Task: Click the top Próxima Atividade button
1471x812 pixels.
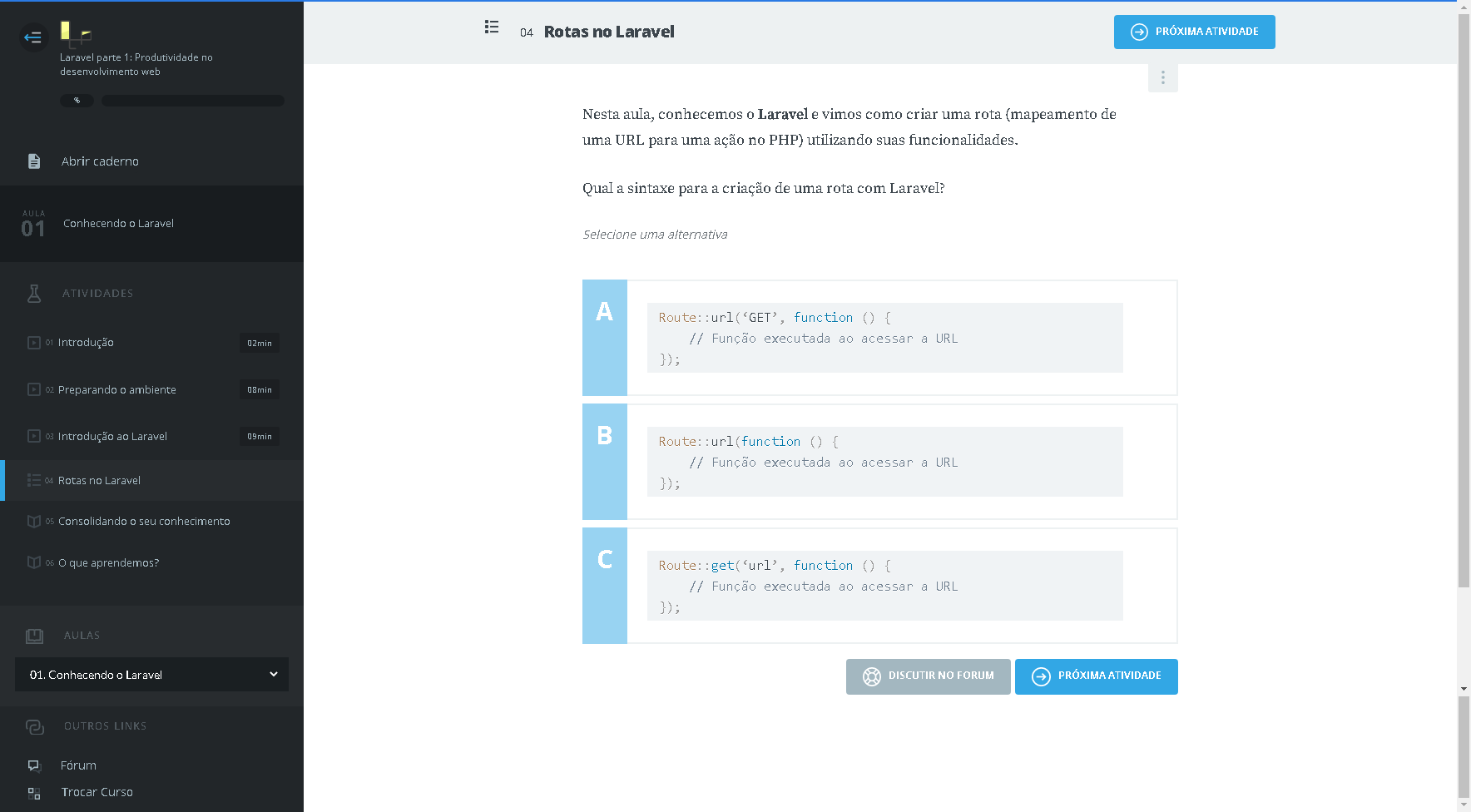Action: click(x=1194, y=32)
